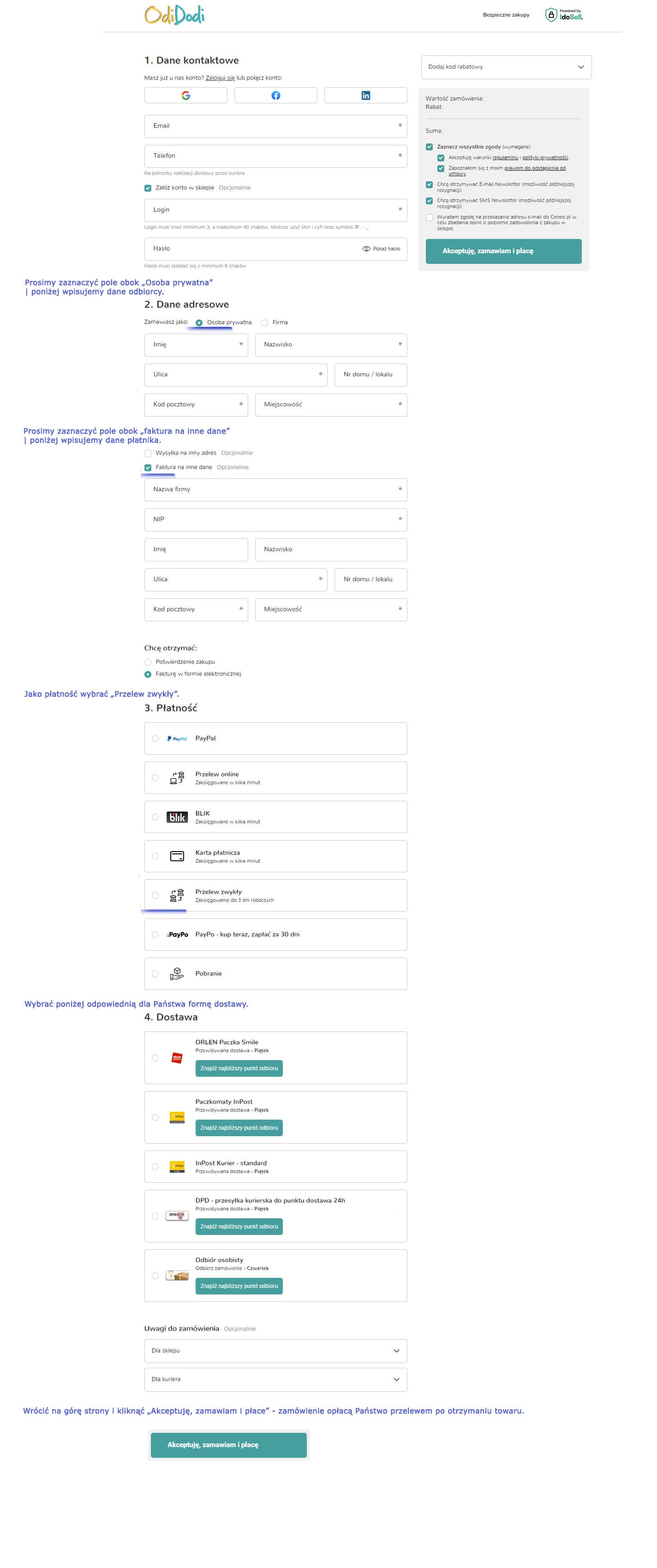This screenshot has height=1568, width=657.
Task: Click the Telefon input field
Action: (x=276, y=156)
